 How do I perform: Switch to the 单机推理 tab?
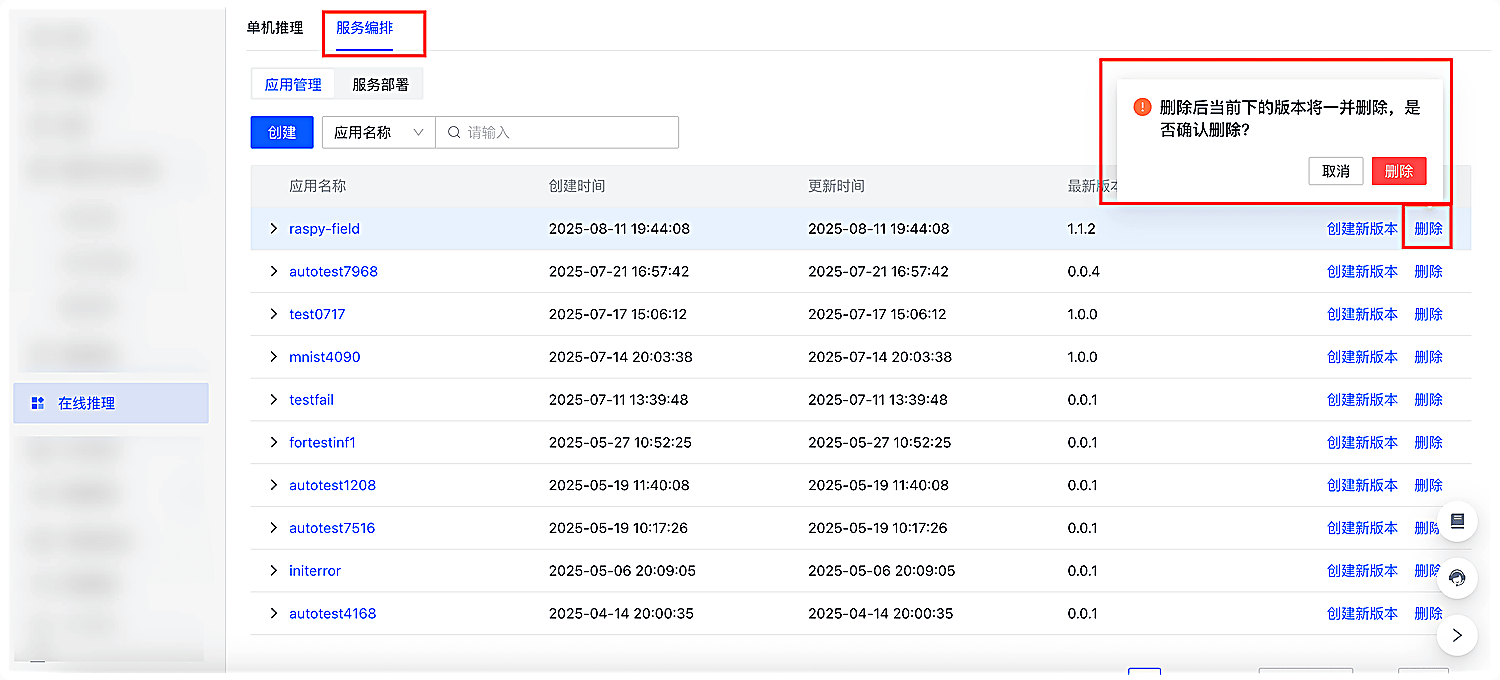275,28
